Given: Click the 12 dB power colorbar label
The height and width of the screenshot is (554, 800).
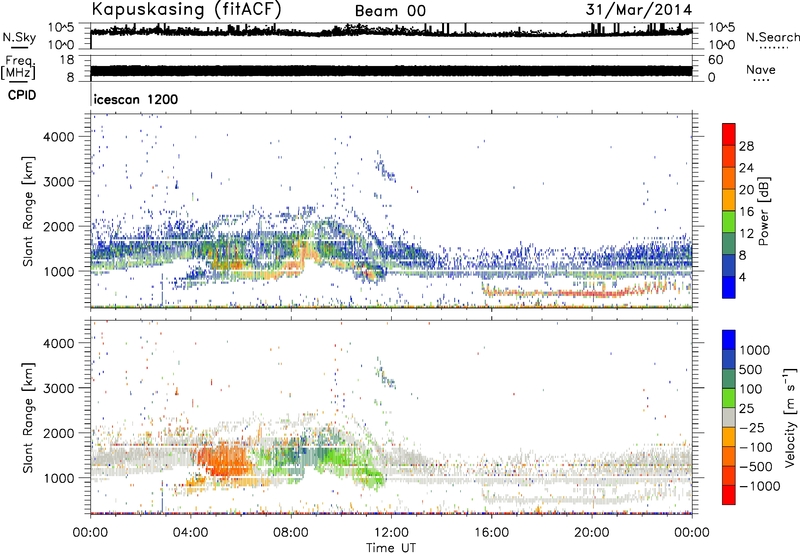Looking at the screenshot, I should (746, 234).
